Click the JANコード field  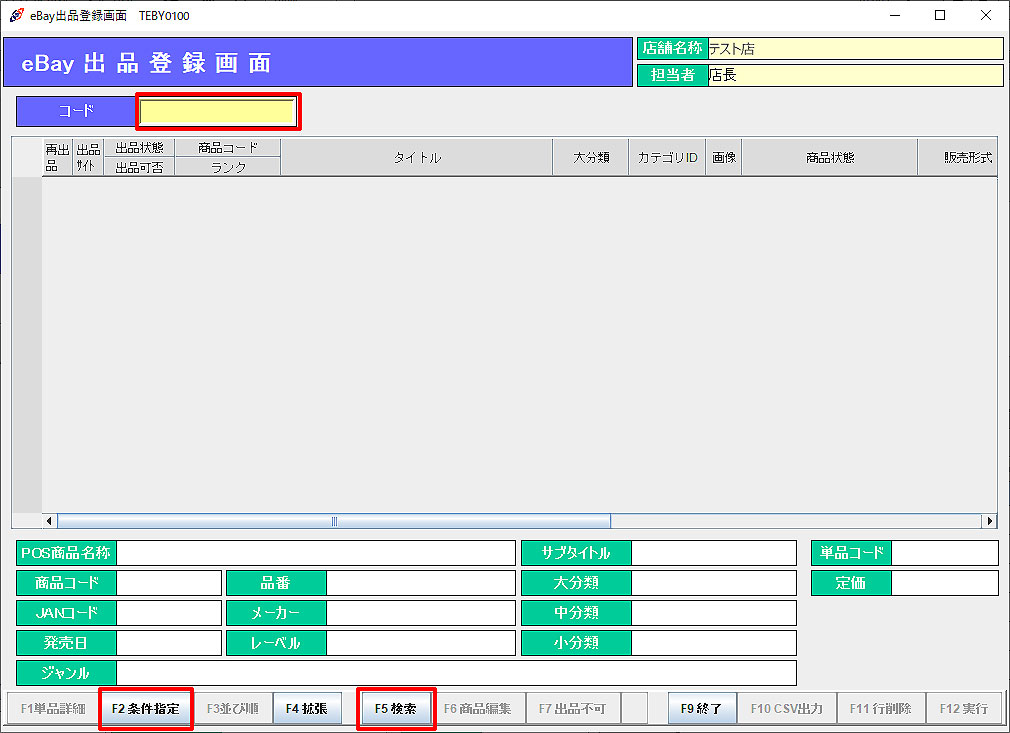(168, 613)
